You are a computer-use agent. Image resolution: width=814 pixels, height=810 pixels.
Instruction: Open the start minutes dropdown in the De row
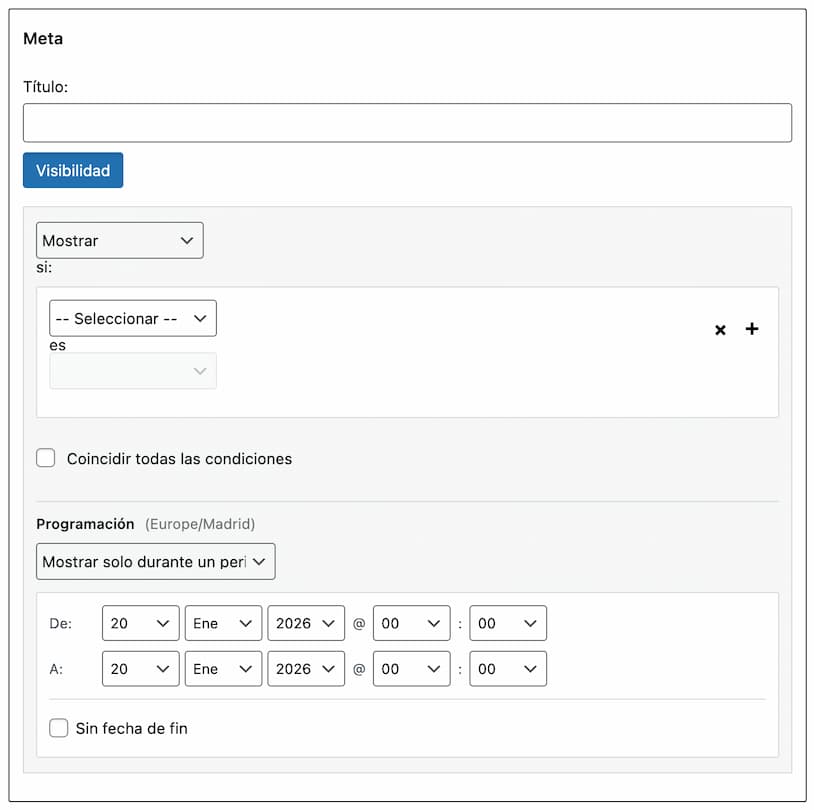[x=508, y=622]
